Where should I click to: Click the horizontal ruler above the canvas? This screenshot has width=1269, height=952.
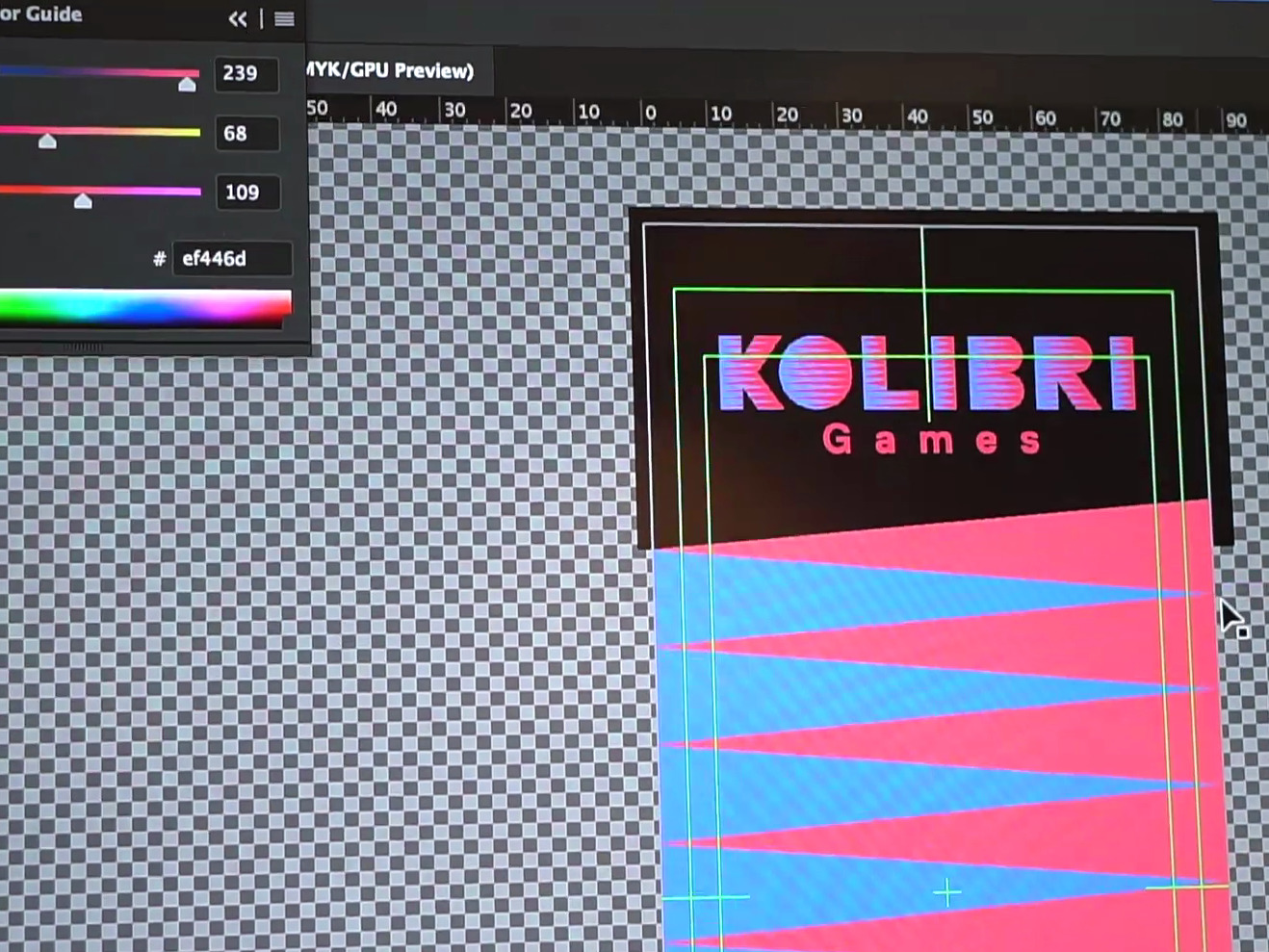point(787,116)
